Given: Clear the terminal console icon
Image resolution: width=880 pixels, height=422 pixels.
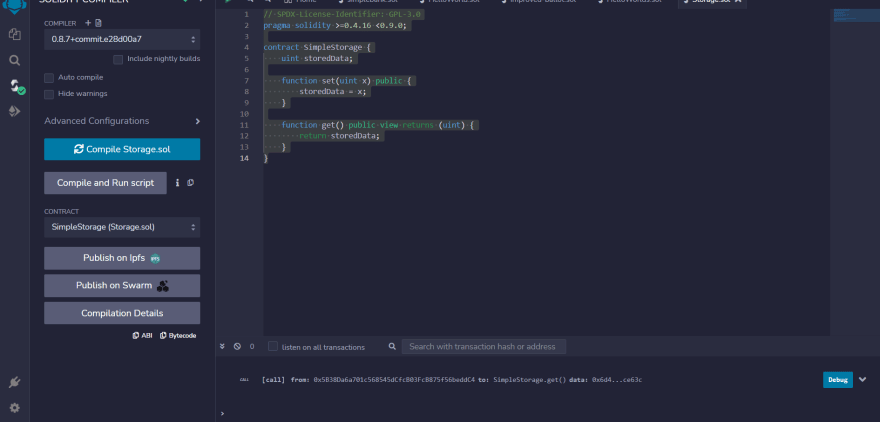Looking at the screenshot, I should (237, 347).
